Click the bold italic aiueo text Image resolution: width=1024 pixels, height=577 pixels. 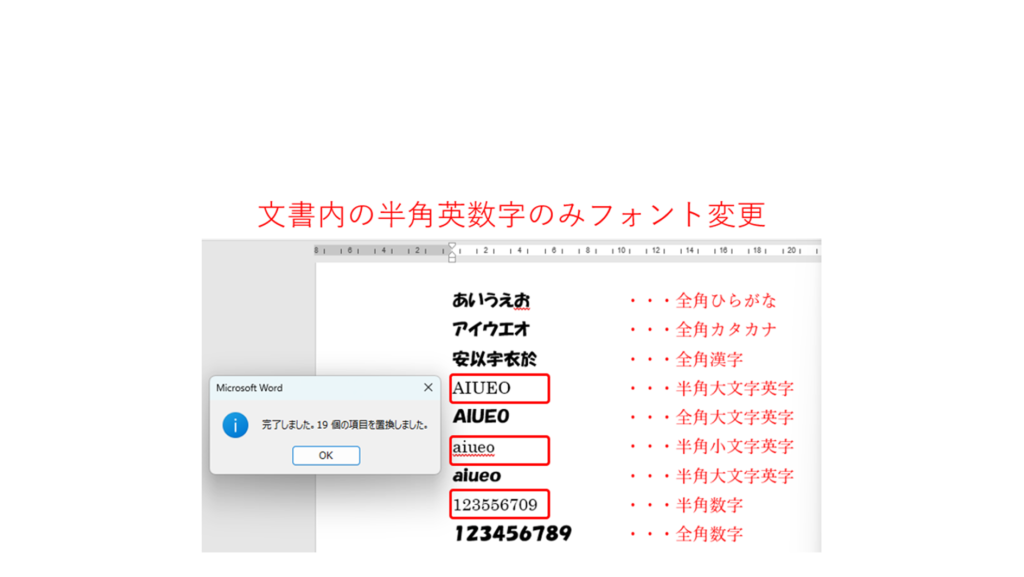pyautogui.click(x=477, y=476)
